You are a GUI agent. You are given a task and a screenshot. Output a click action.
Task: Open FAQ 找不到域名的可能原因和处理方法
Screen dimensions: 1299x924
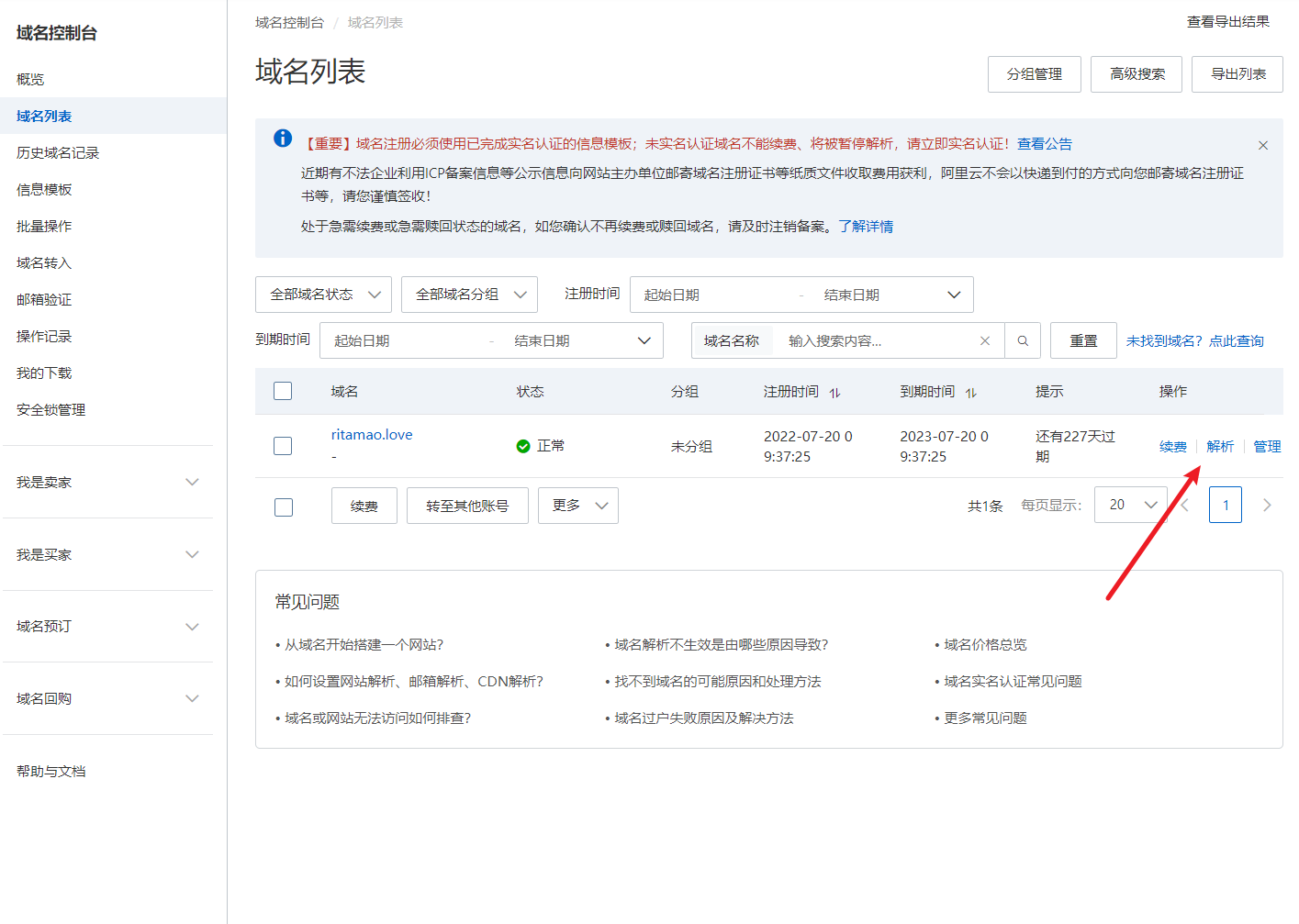[x=718, y=682]
